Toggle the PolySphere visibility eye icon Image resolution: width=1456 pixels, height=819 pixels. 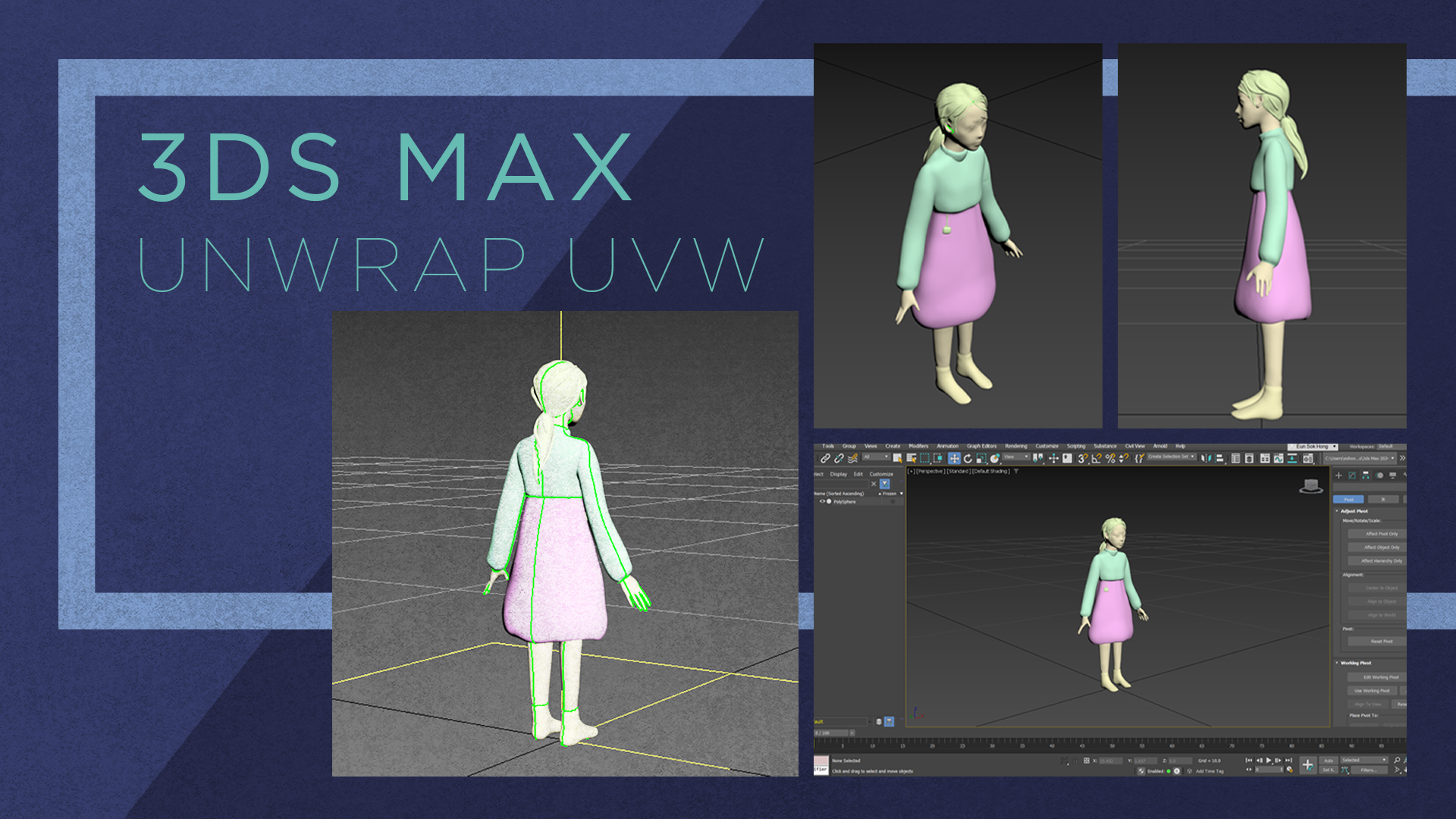[x=822, y=501]
